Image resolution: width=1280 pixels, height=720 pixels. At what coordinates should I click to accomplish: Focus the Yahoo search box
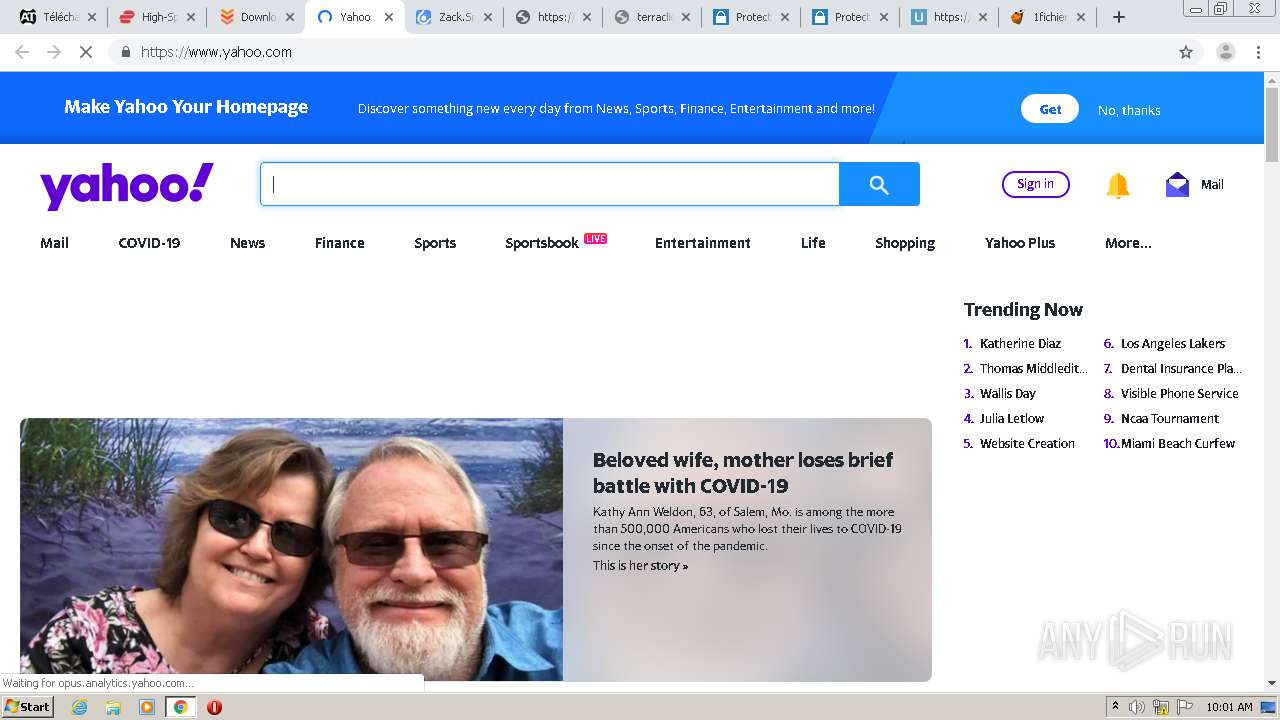[x=550, y=184]
